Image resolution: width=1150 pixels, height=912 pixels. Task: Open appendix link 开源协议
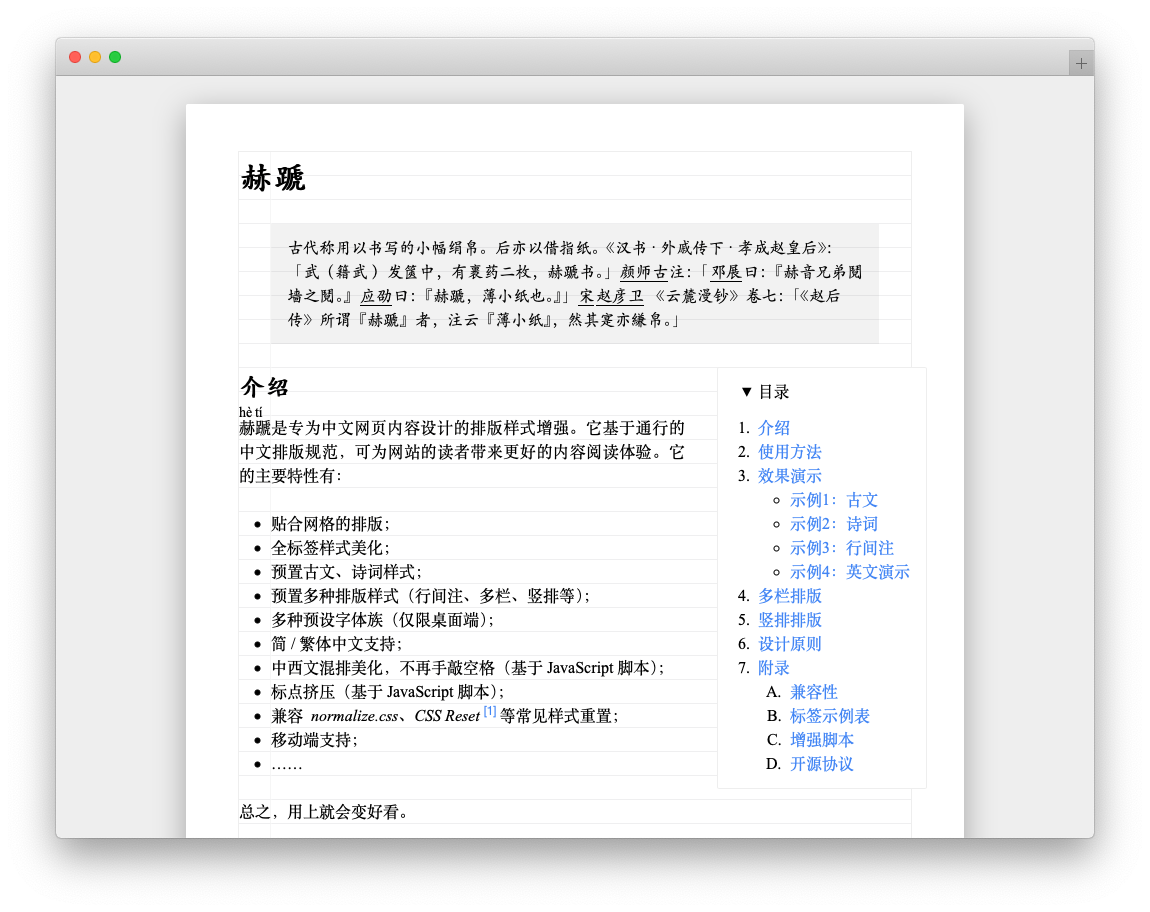coord(821,764)
